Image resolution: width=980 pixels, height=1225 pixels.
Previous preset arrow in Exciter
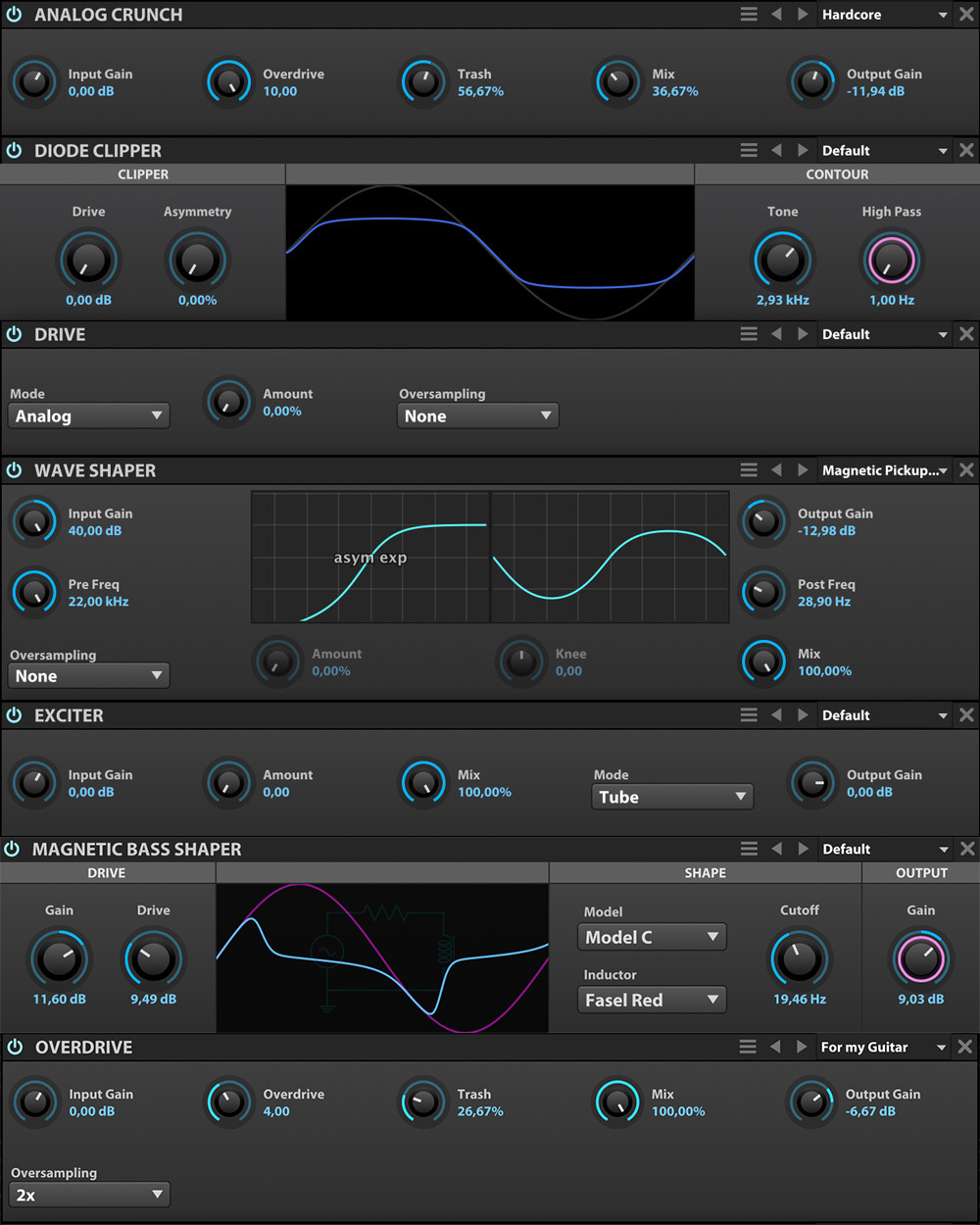(776, 715)
